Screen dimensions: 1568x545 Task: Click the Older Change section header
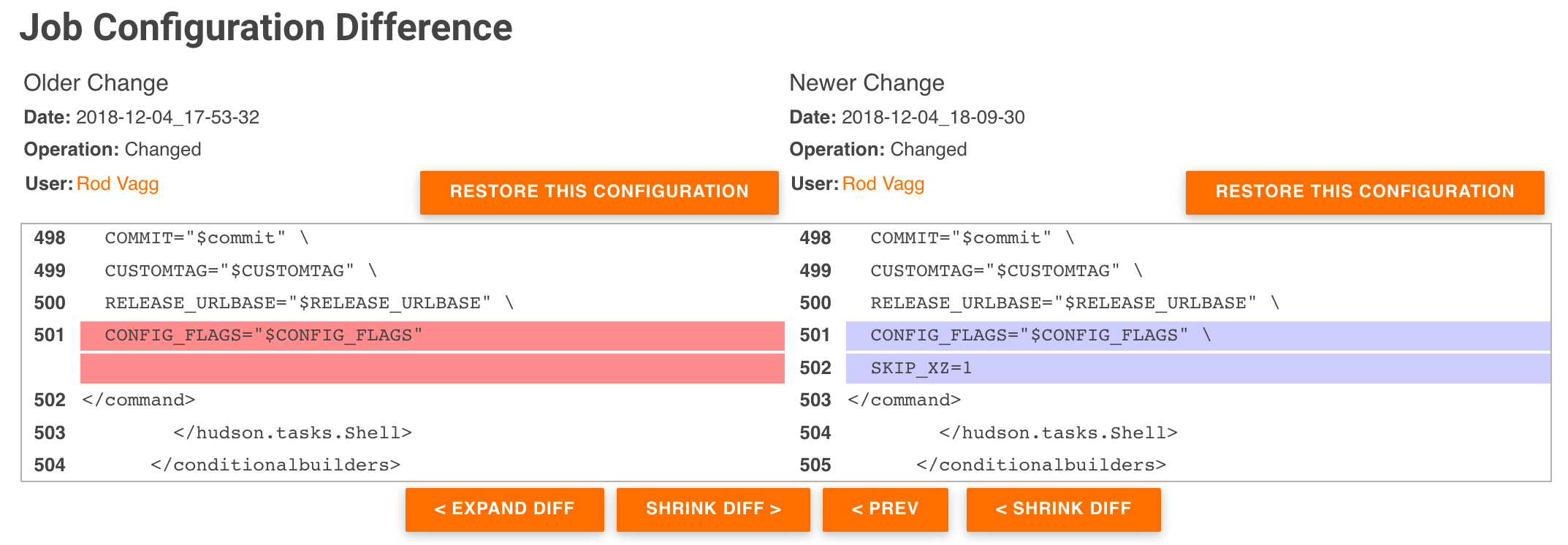pos(96,83)
